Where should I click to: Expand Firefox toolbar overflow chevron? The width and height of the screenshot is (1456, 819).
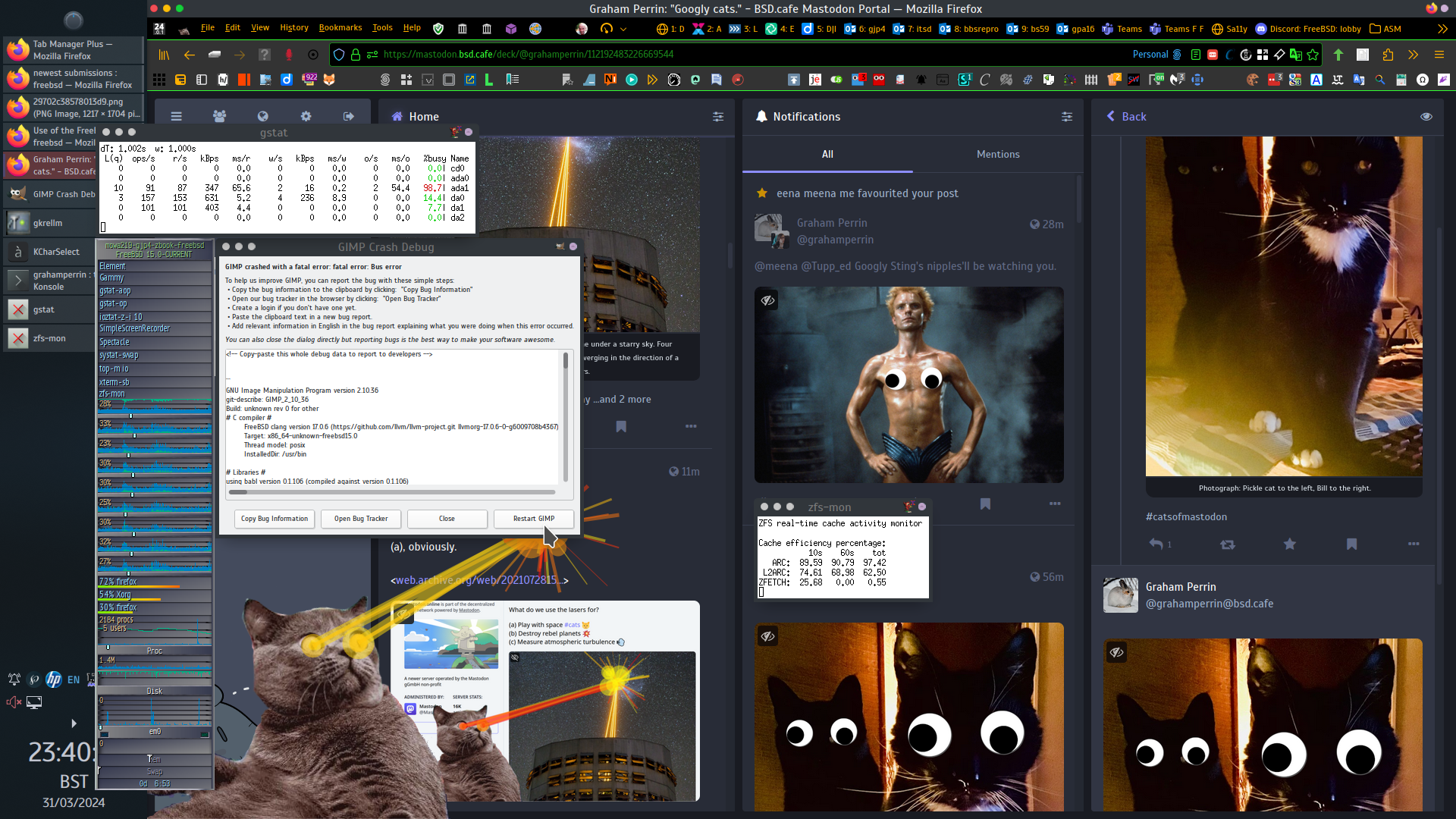coord(1414,55)
